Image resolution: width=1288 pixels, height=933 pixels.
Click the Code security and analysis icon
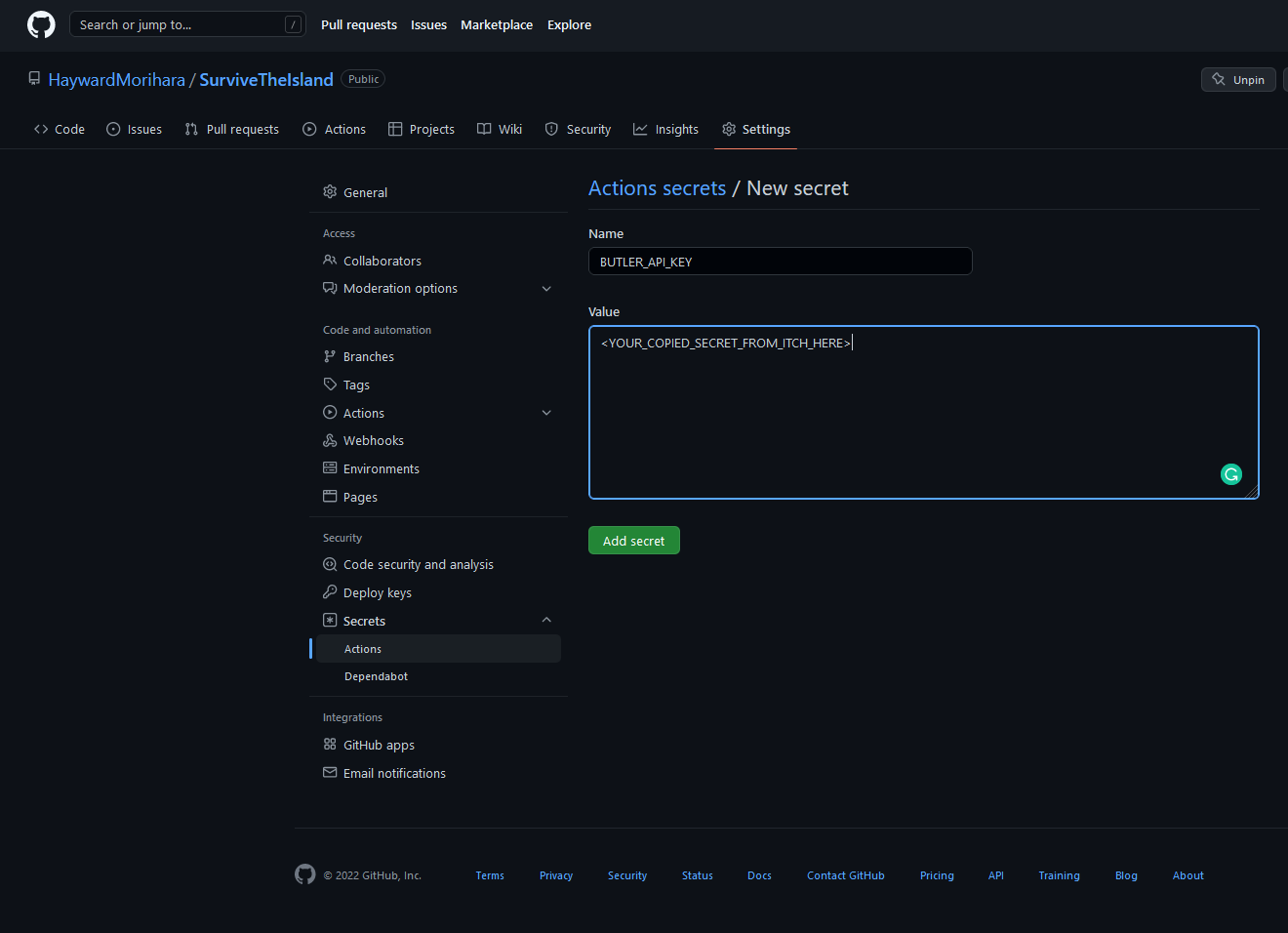pos(330,564)
